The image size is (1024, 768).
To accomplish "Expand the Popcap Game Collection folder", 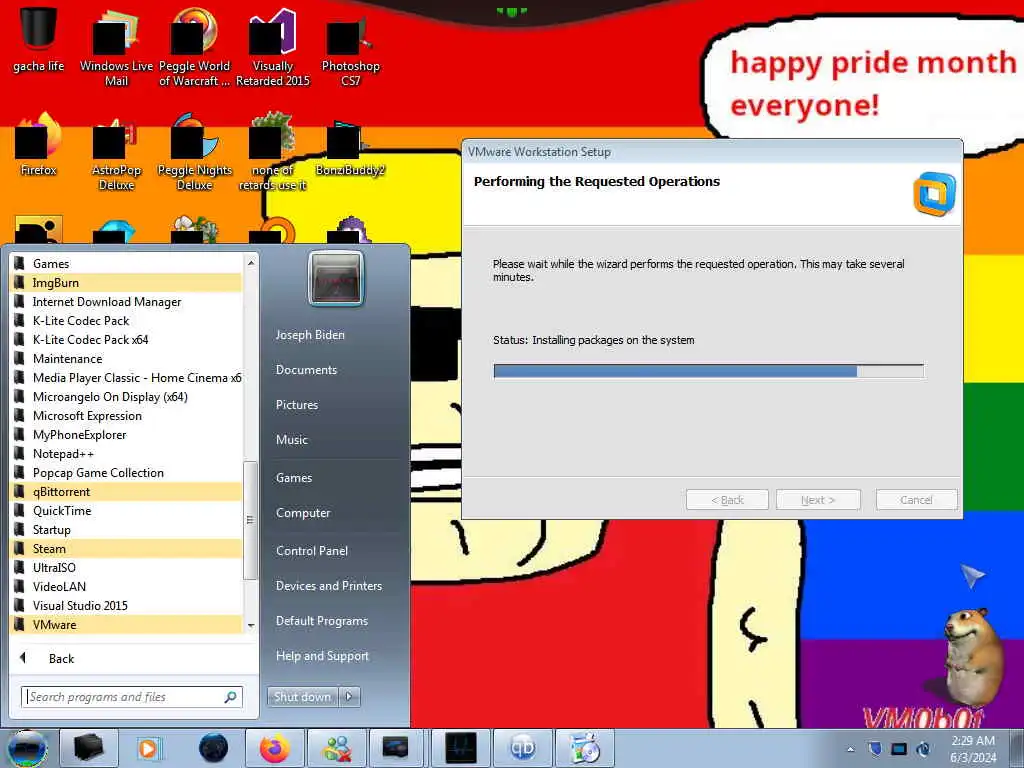I will click(x=127, y=473).
